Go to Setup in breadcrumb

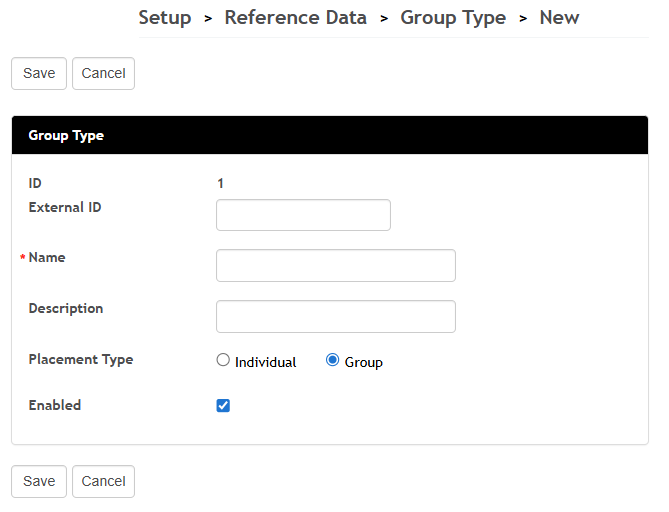click(x=165, y=18)
